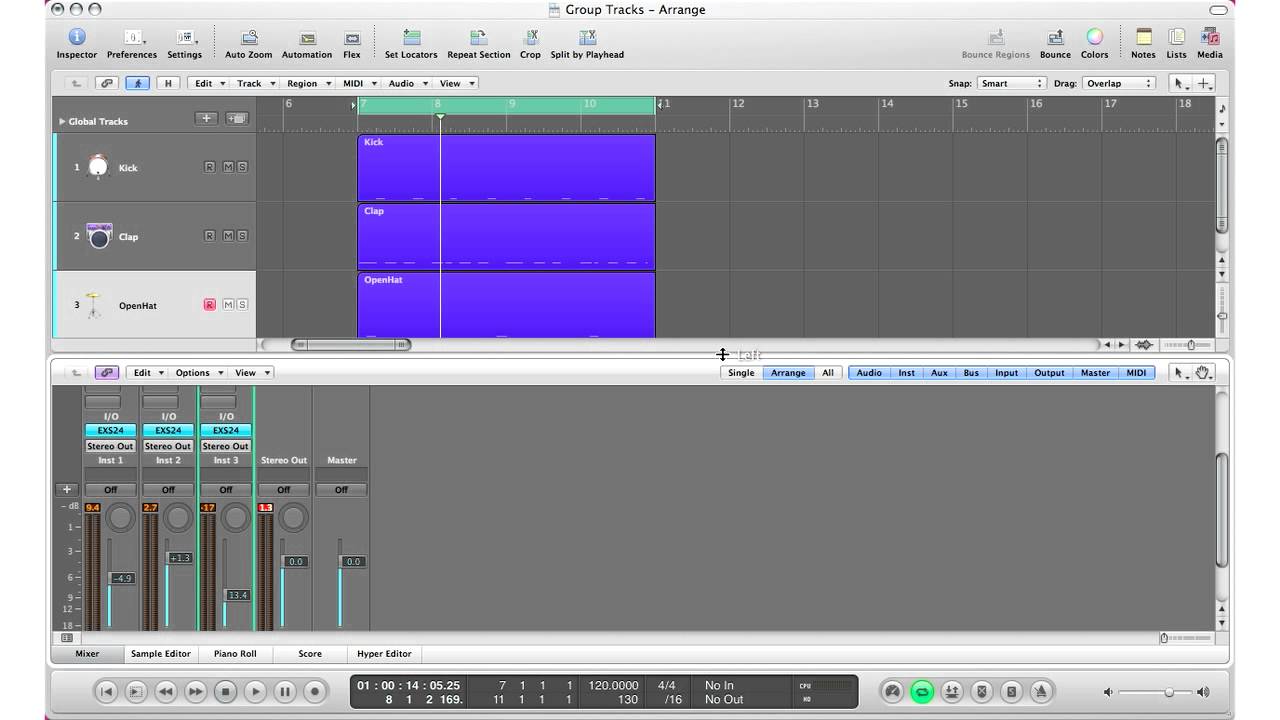Toggle the arrange Catch playhead button

[138, 83]
